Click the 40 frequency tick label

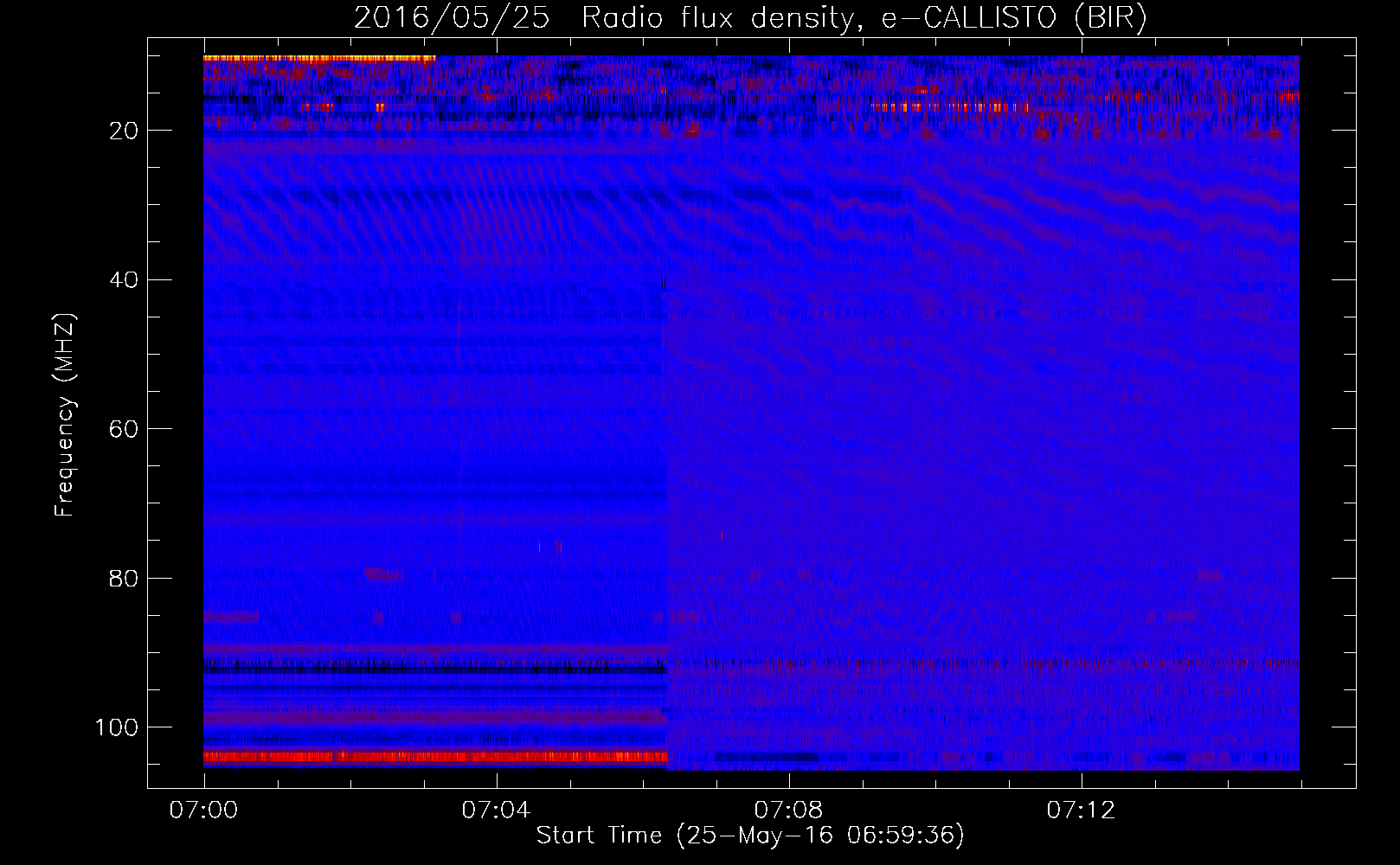pos(125,280)
